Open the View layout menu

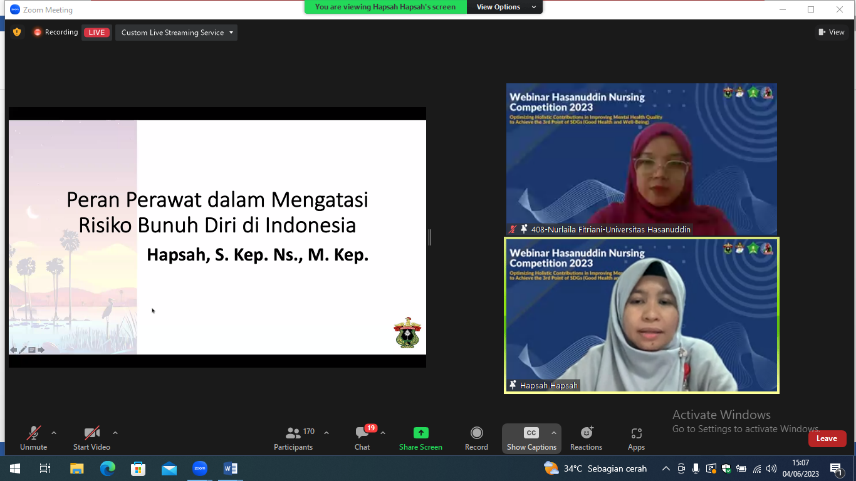(831, 32)
